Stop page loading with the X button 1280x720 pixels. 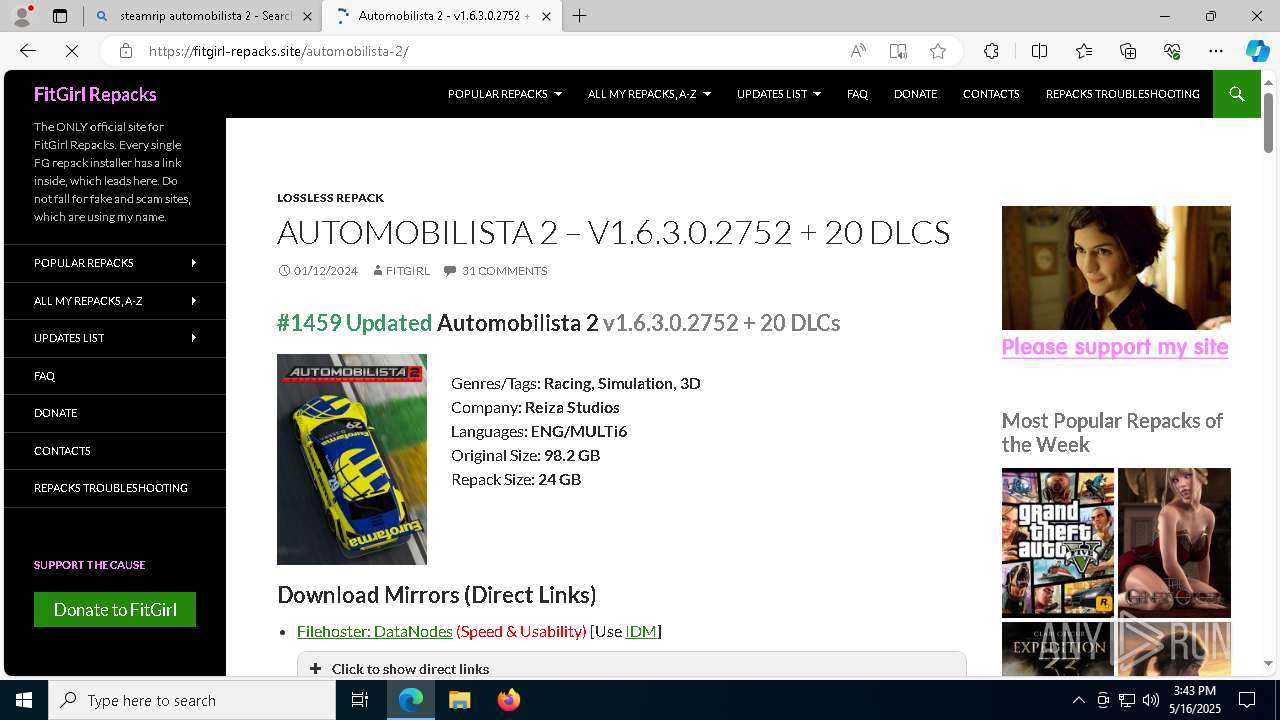point(72,51)
